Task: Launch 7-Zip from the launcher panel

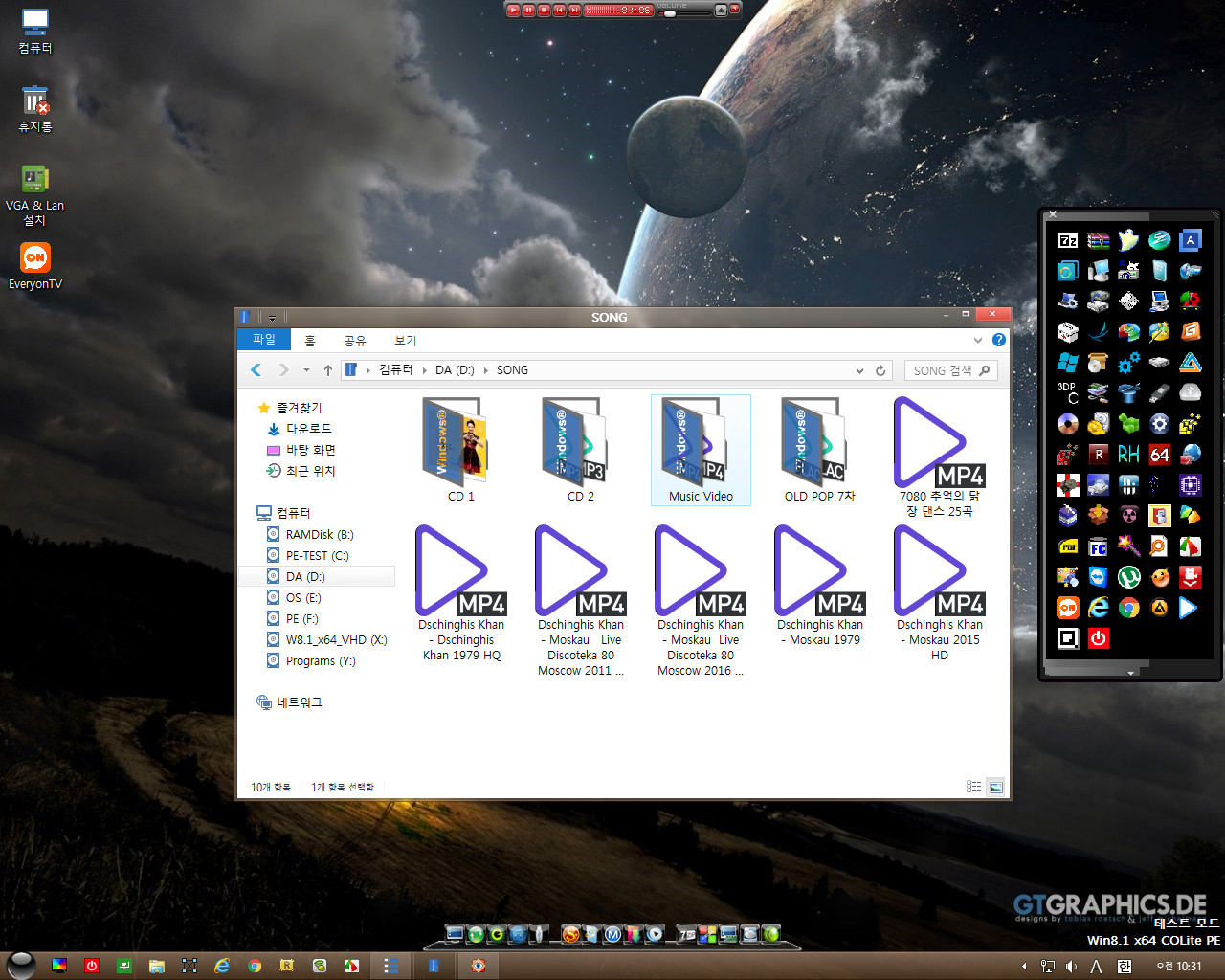Action: [1068, 240]
